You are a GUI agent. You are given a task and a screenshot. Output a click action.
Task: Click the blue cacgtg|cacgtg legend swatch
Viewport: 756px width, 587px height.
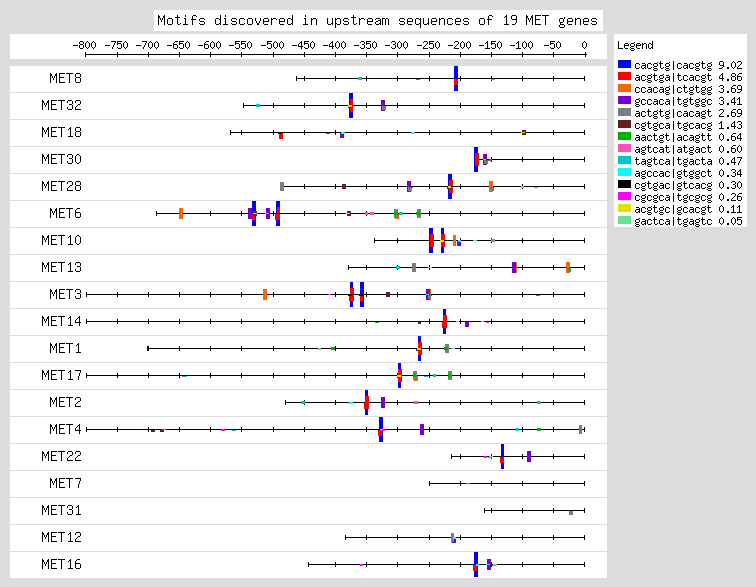(x=624, y=64)
